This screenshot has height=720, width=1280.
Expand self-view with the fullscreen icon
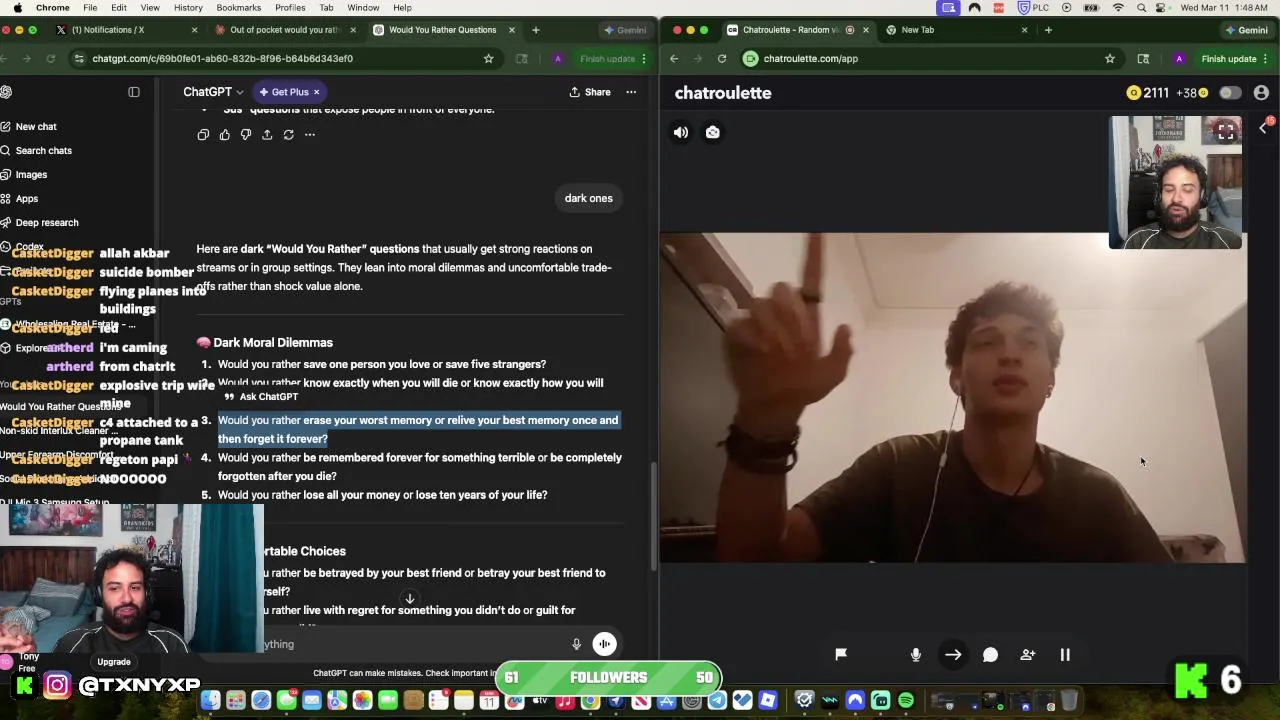click(x=1226, y=132)
